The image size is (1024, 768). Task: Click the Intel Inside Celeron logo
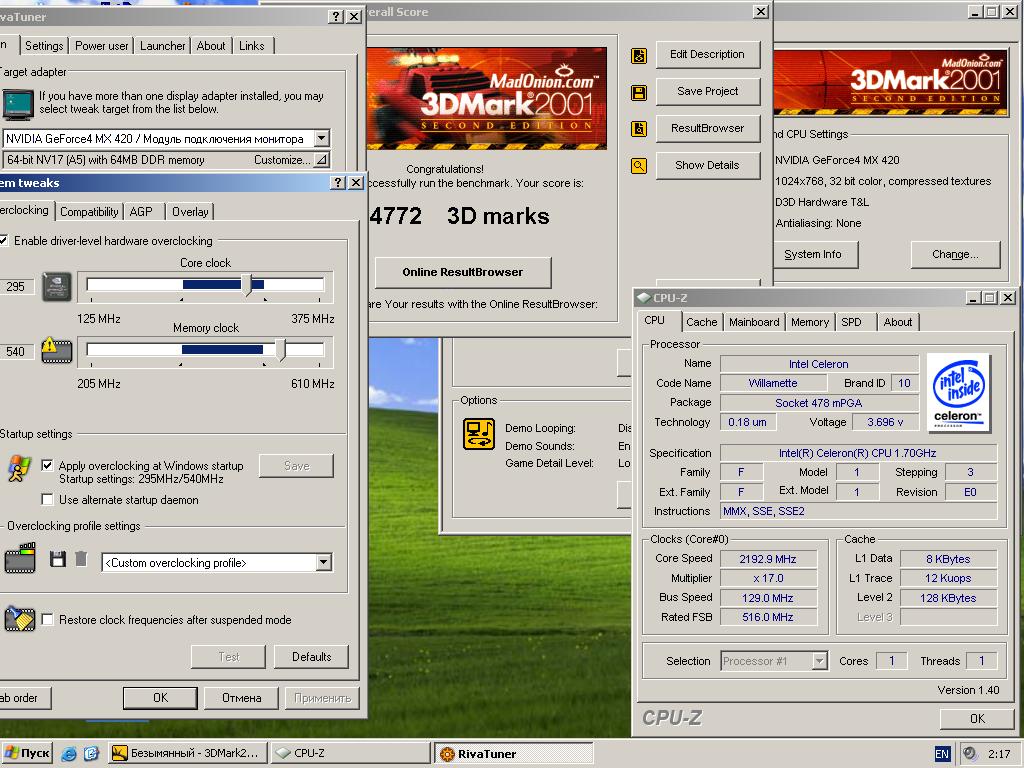click(x=958, y=393)
